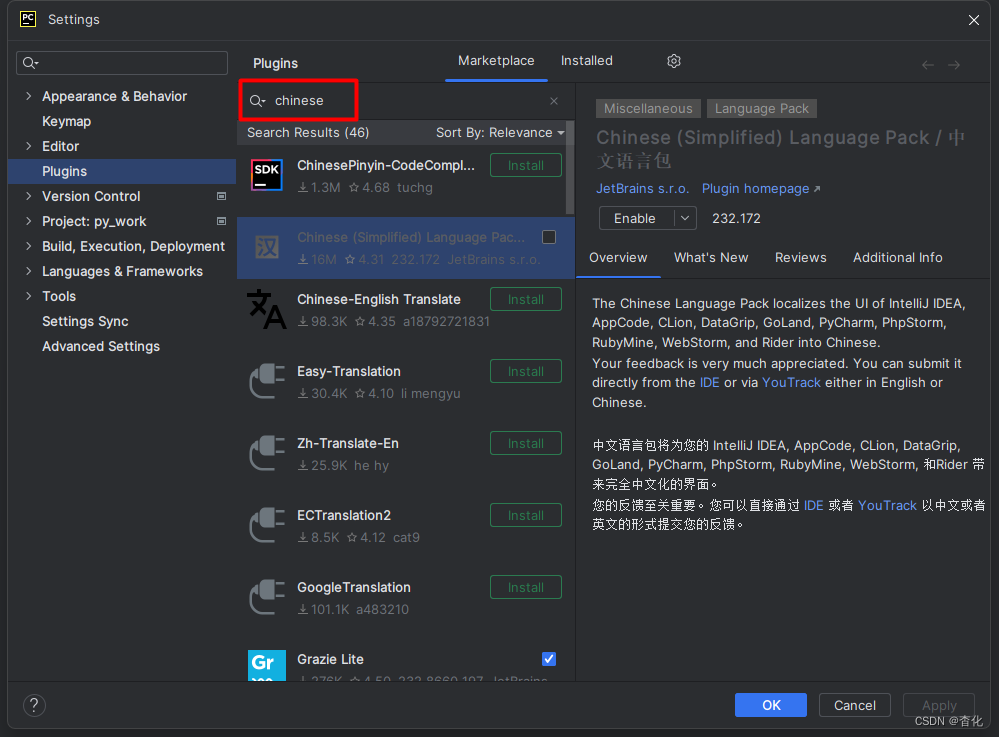Open the What's New tab
This screenshot has width=999, height=737.
(x=711, y=257)
